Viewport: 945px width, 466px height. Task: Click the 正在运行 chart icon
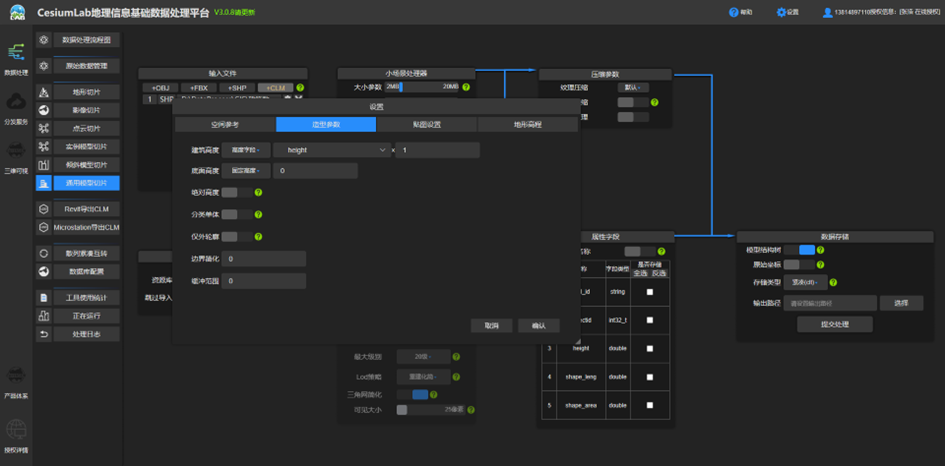point(43,316)
